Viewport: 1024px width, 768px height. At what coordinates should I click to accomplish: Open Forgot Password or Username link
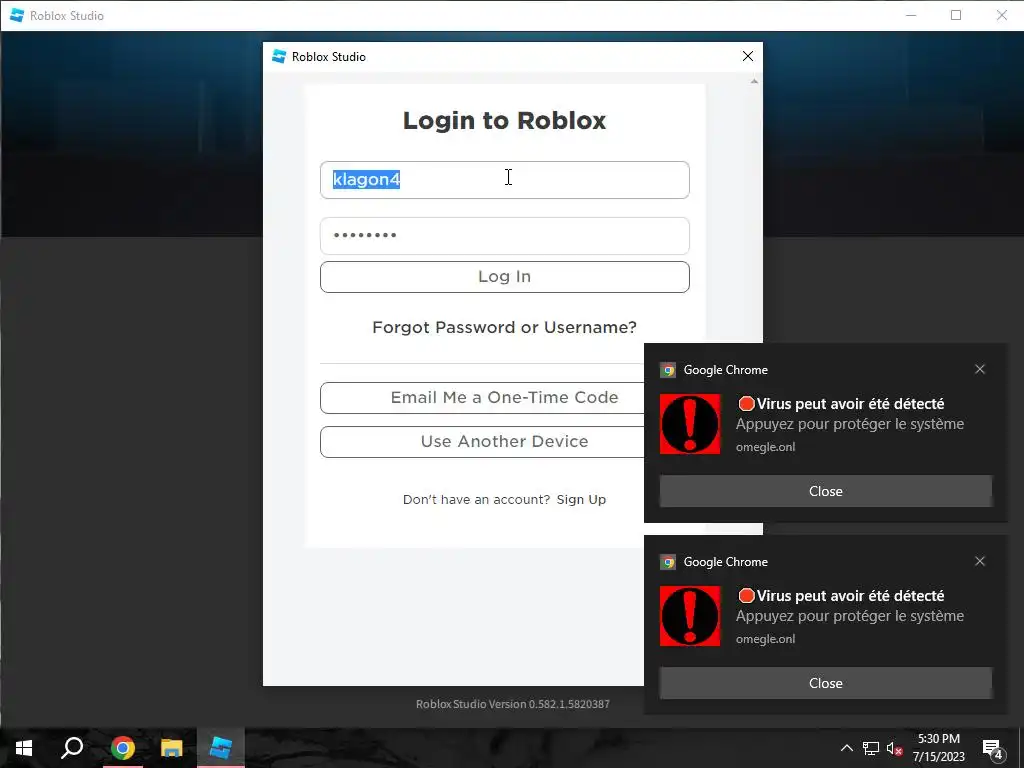504,327
